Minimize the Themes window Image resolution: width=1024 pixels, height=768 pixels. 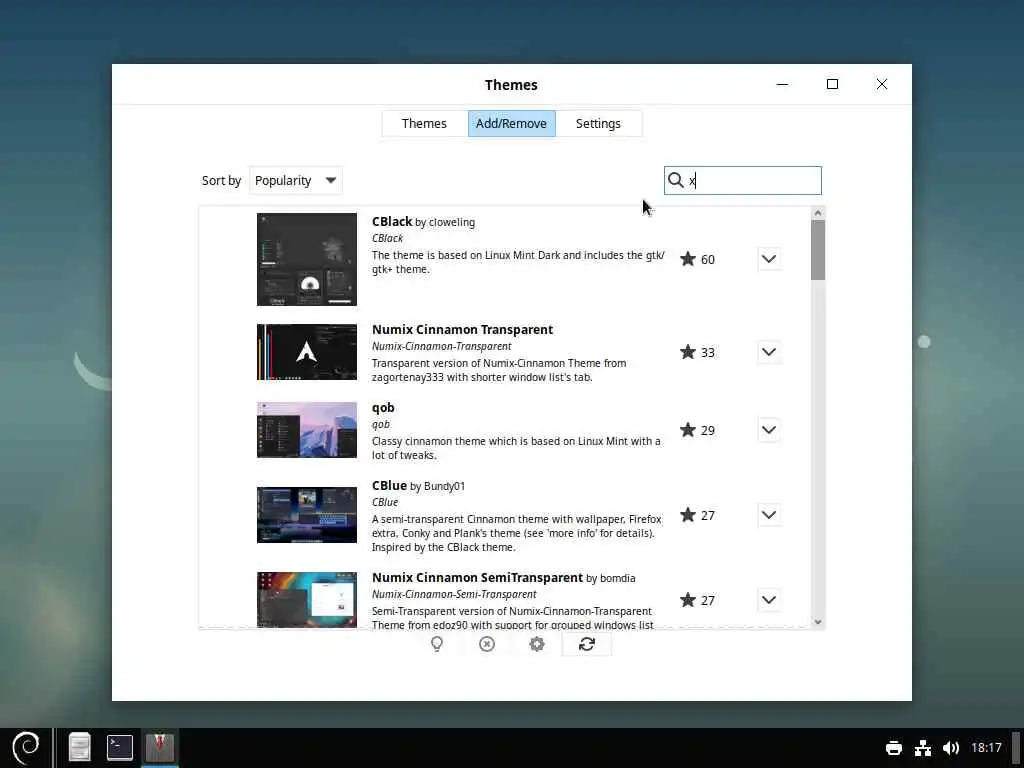(x=782, y=84)
